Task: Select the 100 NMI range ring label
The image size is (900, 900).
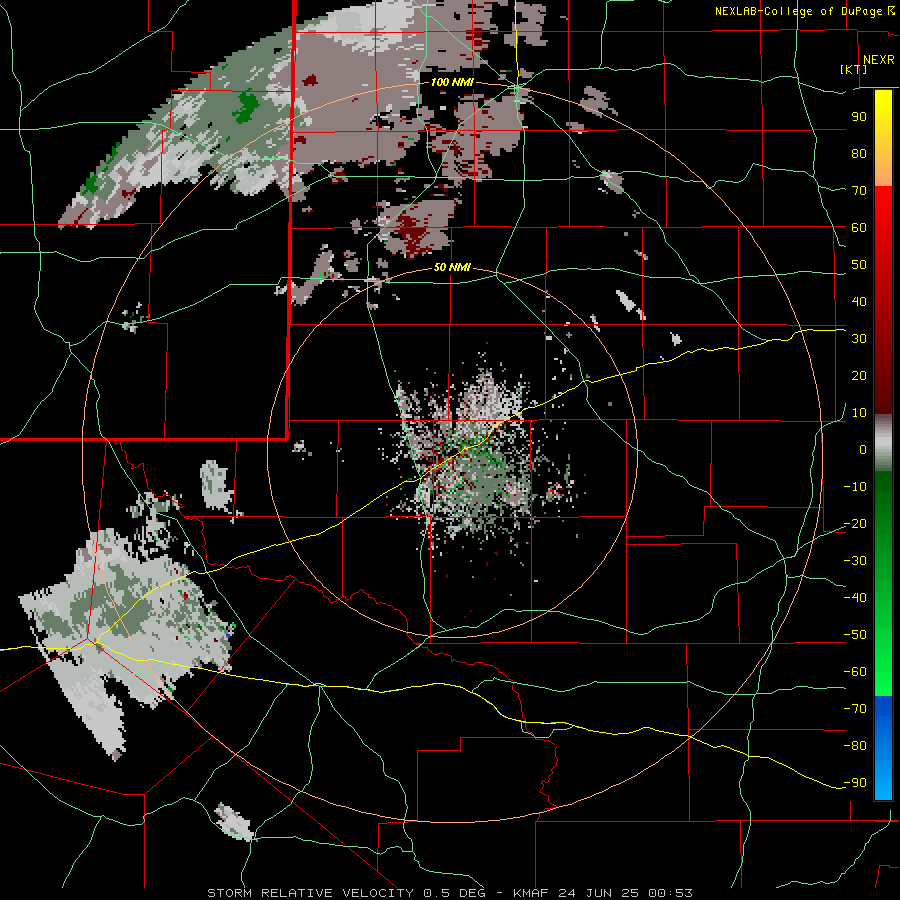Action: [452, 82]
